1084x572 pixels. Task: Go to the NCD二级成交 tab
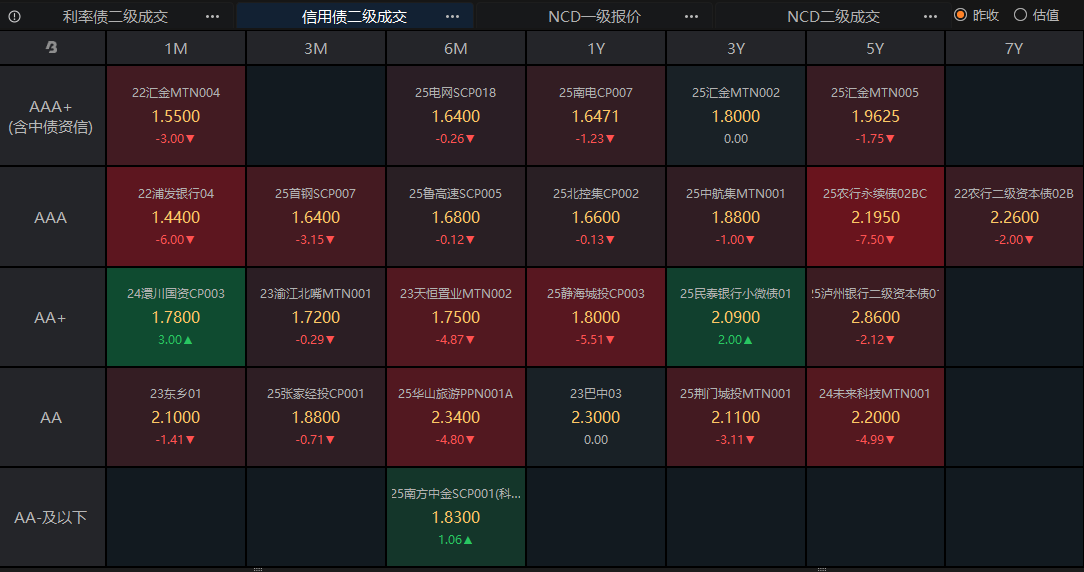pos(833,16)
